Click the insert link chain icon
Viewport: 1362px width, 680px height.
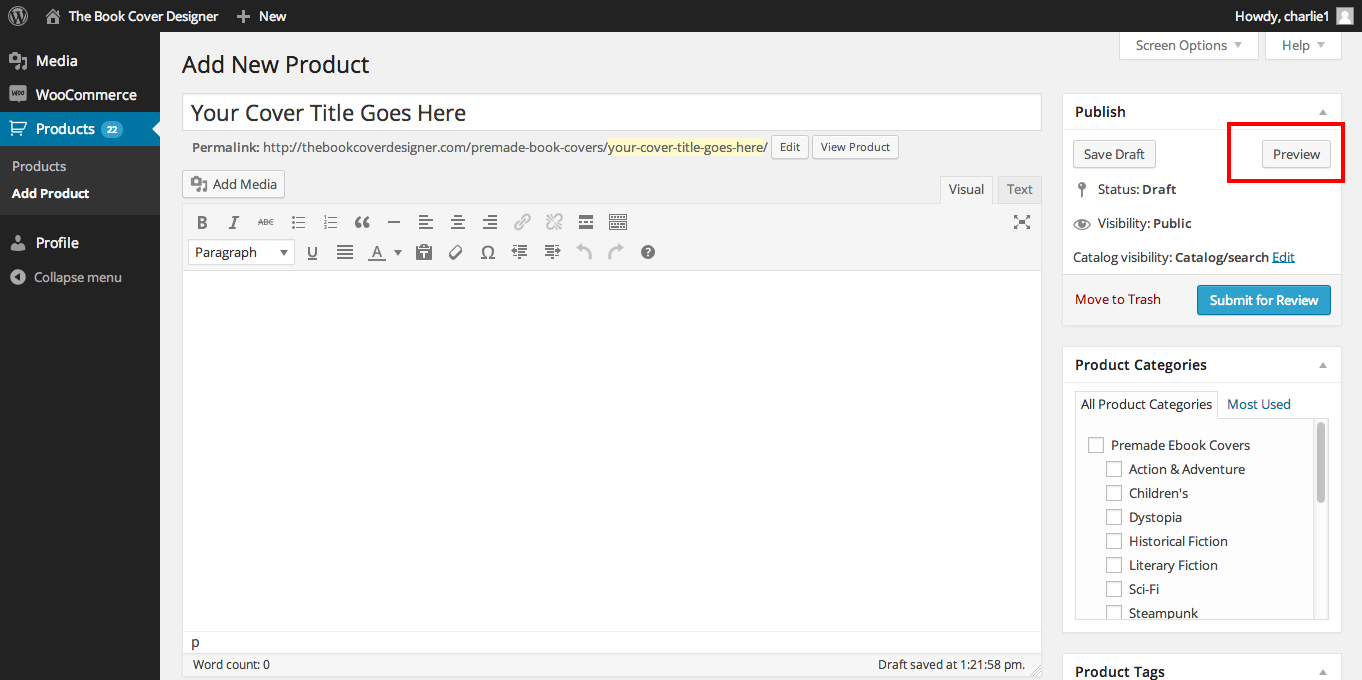coord(522,222)
